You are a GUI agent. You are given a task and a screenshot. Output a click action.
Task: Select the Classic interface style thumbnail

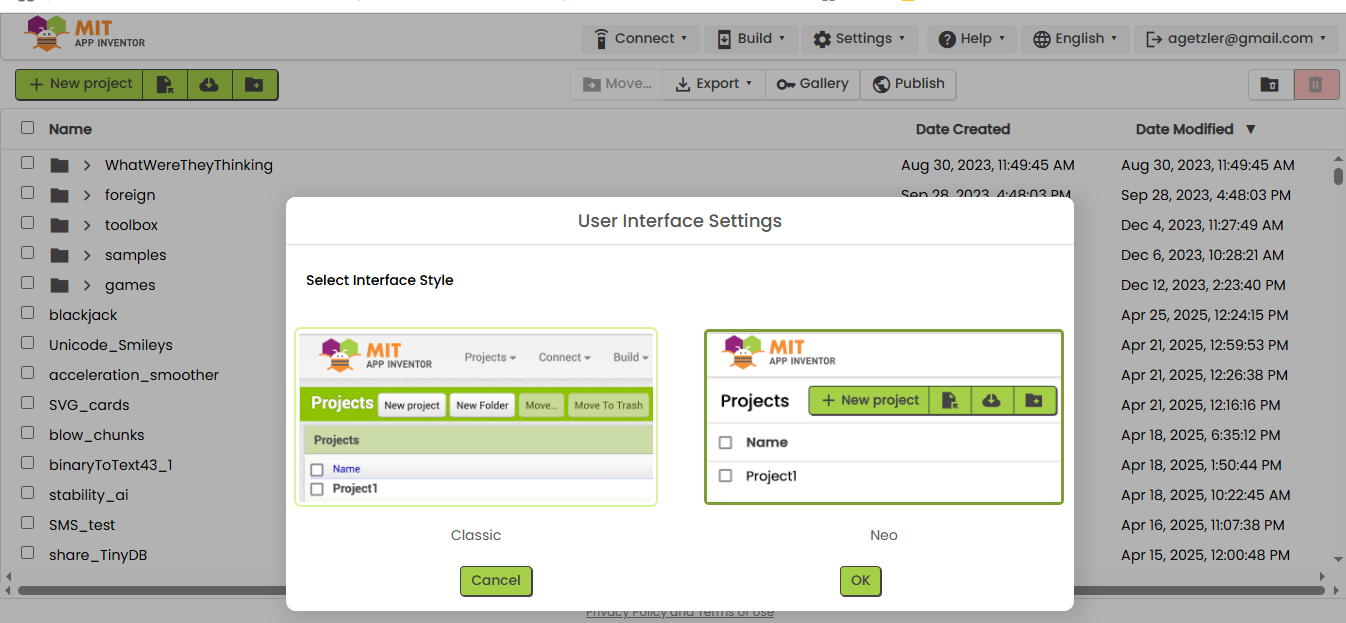(x=476, y=417)
